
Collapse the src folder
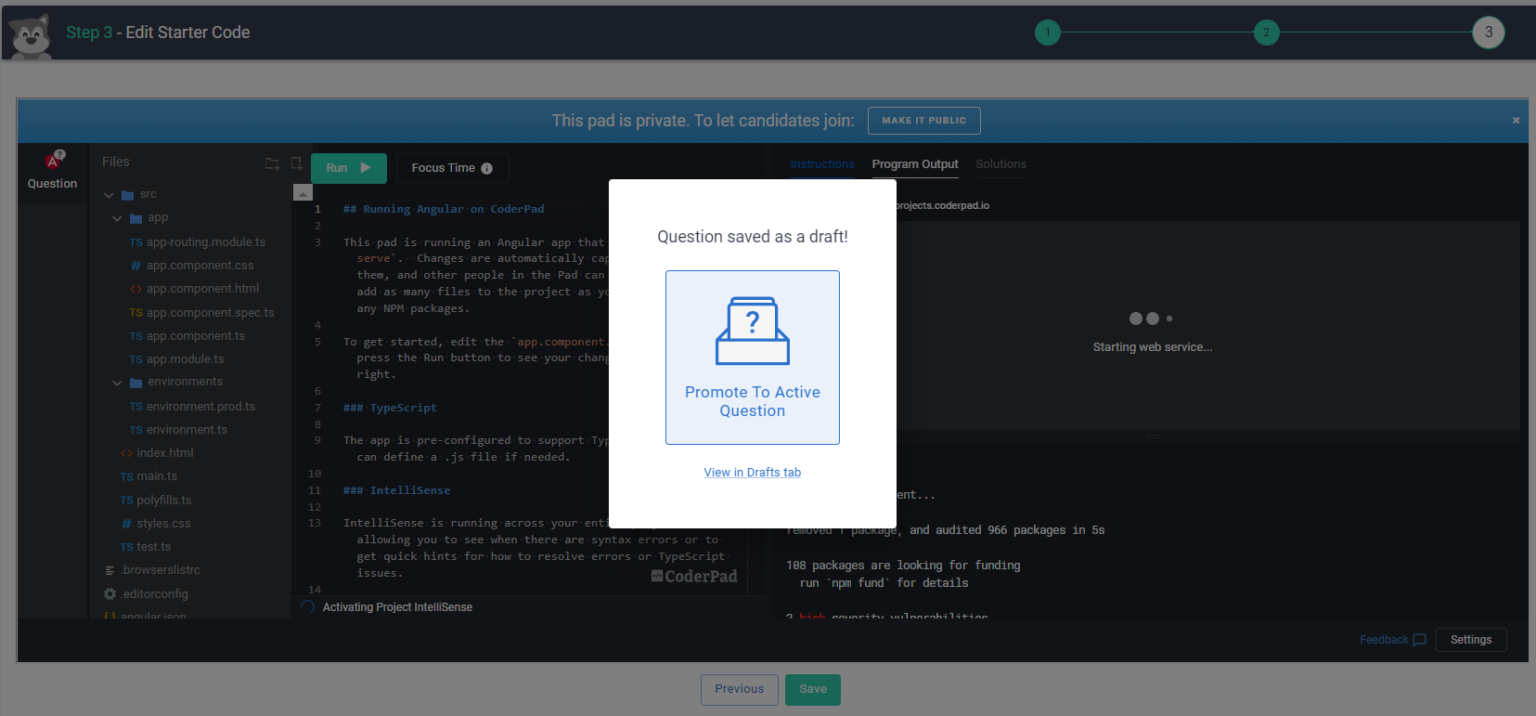[107, 193]
